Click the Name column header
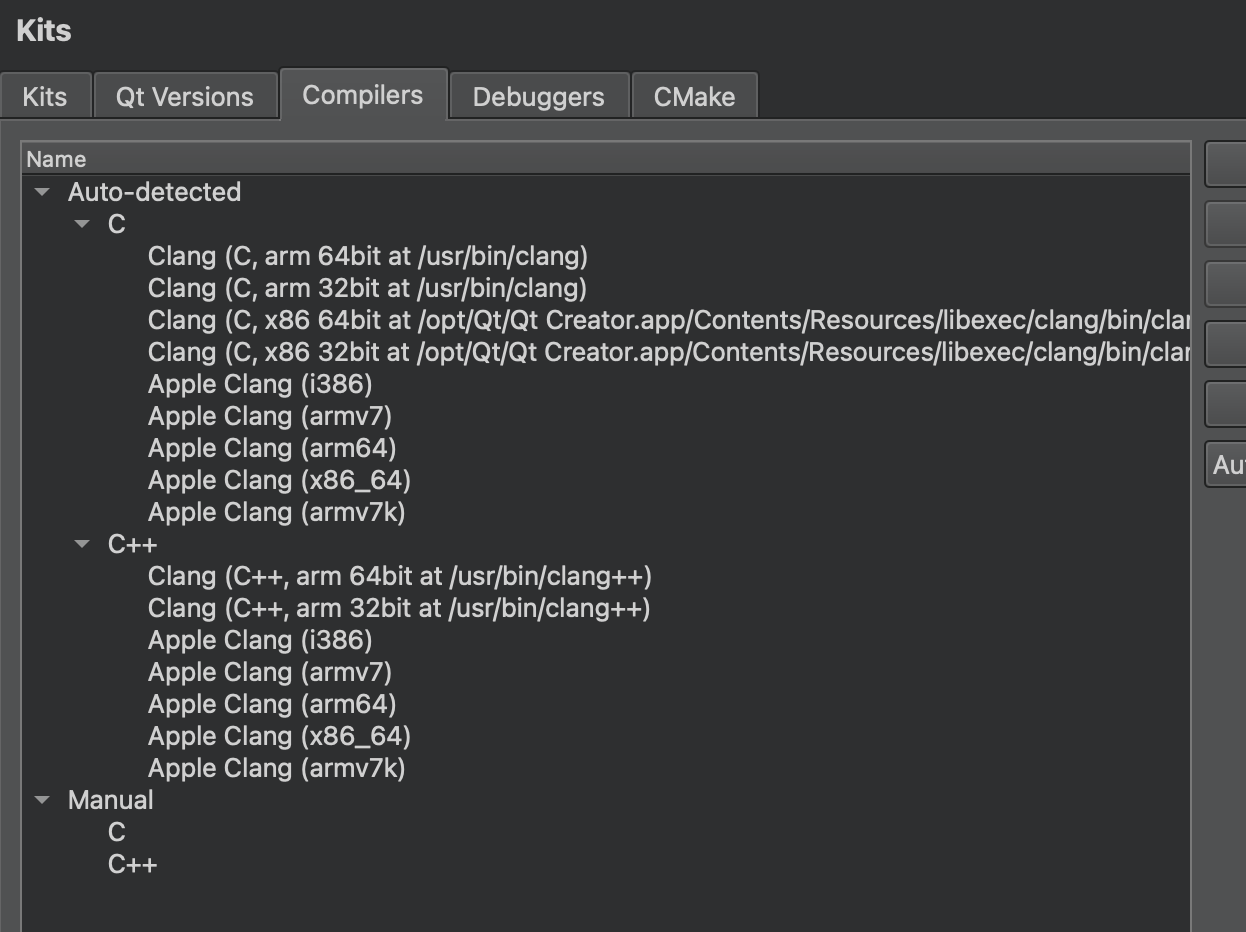The height and width of the screenshot is (932, 1246). point(606,159)
